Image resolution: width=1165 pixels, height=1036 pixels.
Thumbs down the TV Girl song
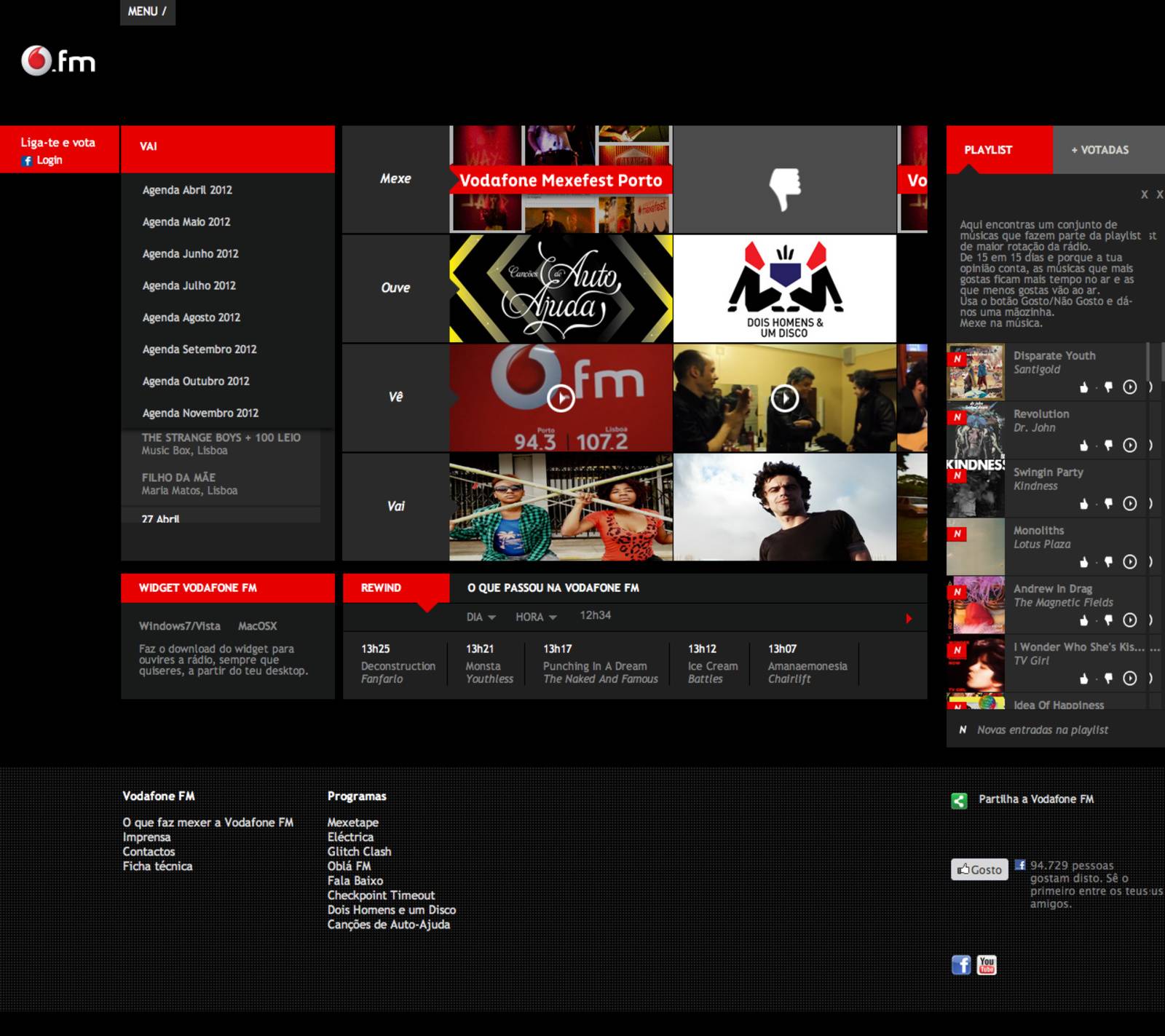coord(1108,679)
